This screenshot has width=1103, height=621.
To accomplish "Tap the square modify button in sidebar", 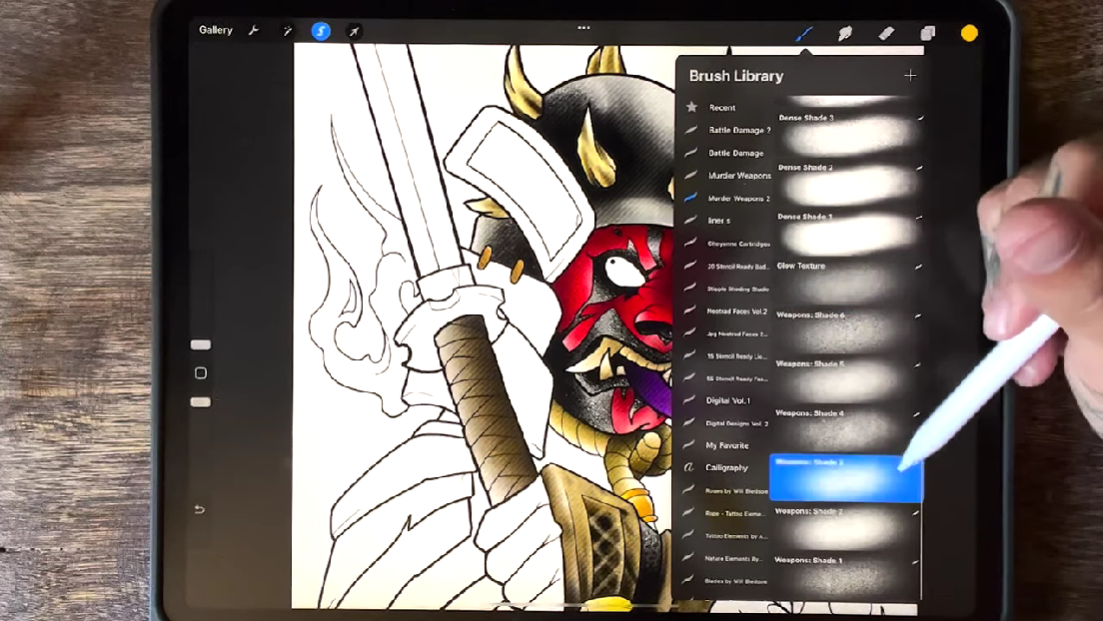I will 201,373.
